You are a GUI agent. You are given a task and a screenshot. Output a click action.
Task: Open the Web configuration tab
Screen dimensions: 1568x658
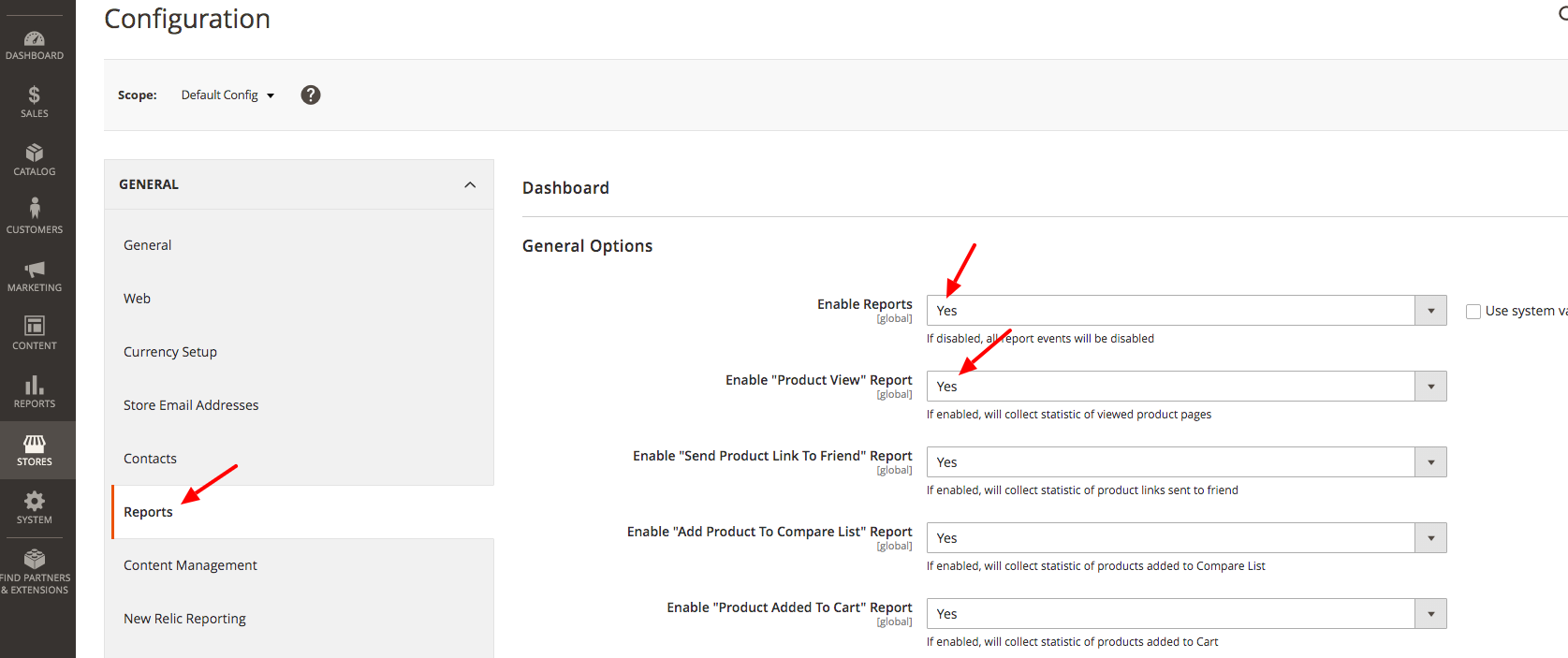coord(137,299)
